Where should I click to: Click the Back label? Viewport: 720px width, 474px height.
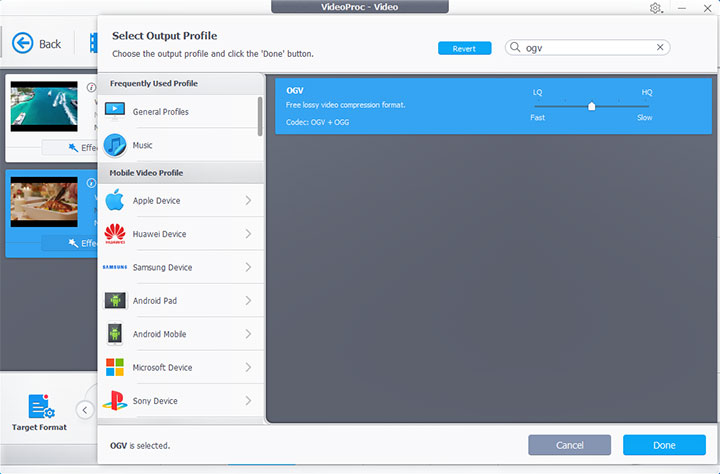[x=50, y=44]
